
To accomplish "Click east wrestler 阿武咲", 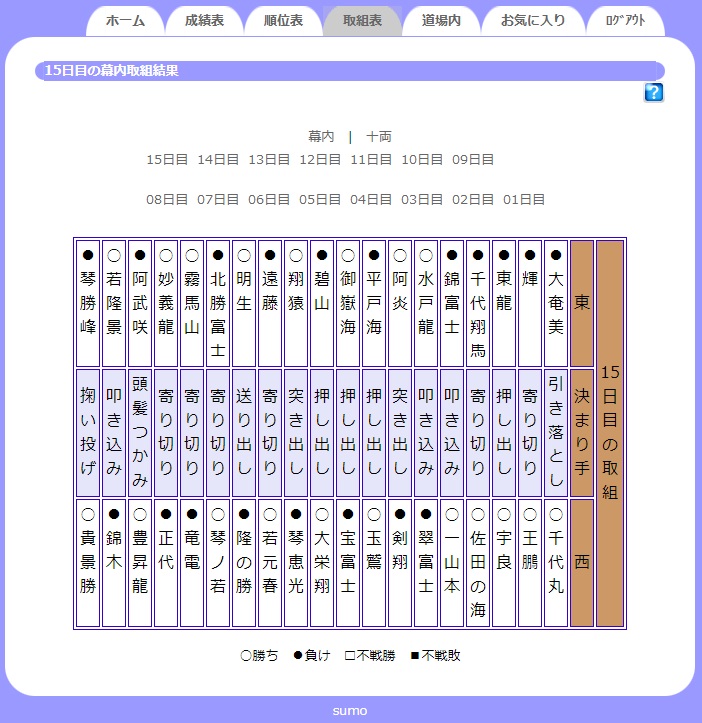I will click(x=140, y=303).
